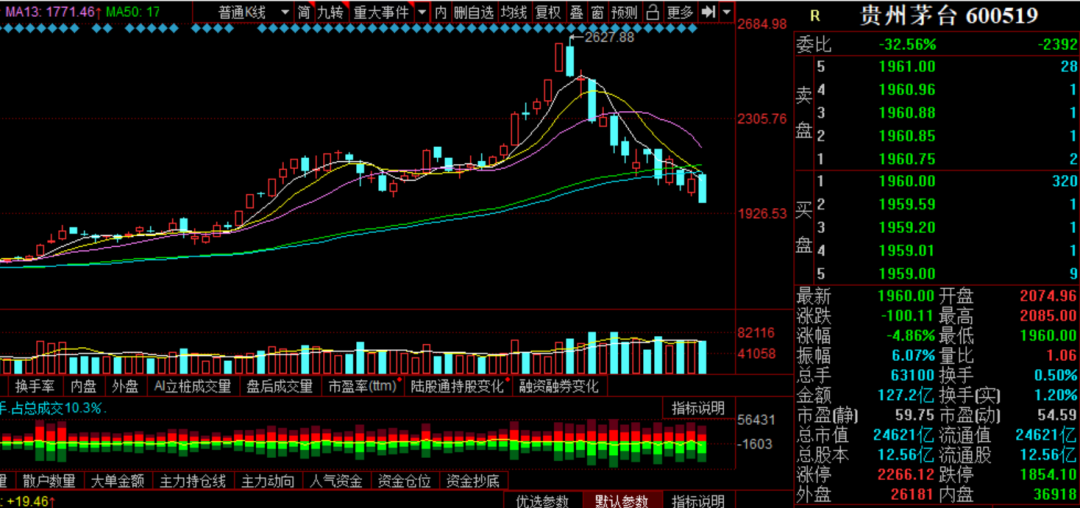Click the lock icon in the chart toolbar
This screenshot has height=508, width=1080.
point(652,11)
